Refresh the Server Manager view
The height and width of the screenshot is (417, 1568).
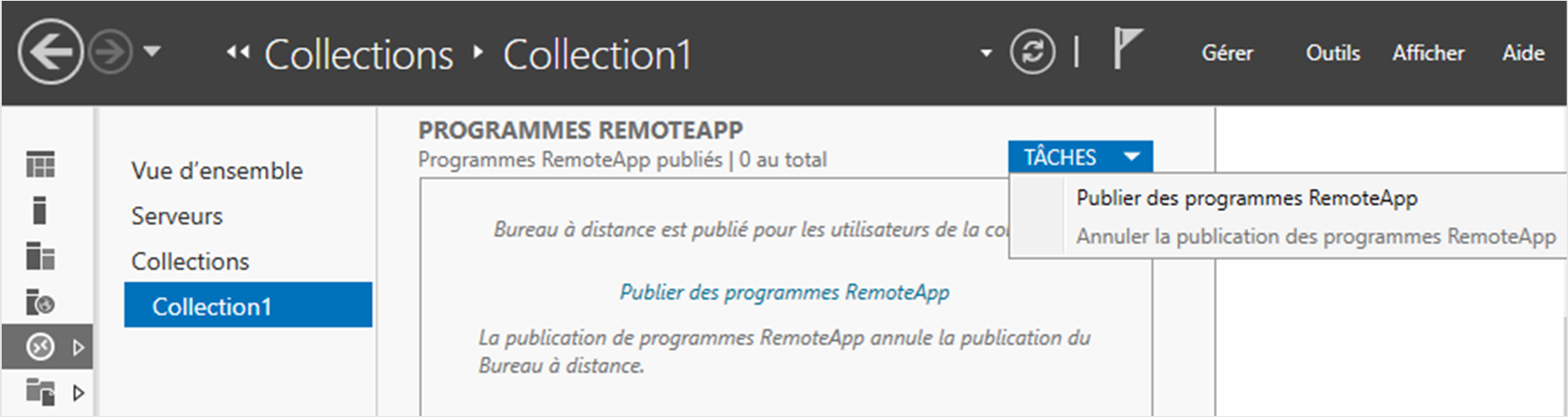point(1032,52)
